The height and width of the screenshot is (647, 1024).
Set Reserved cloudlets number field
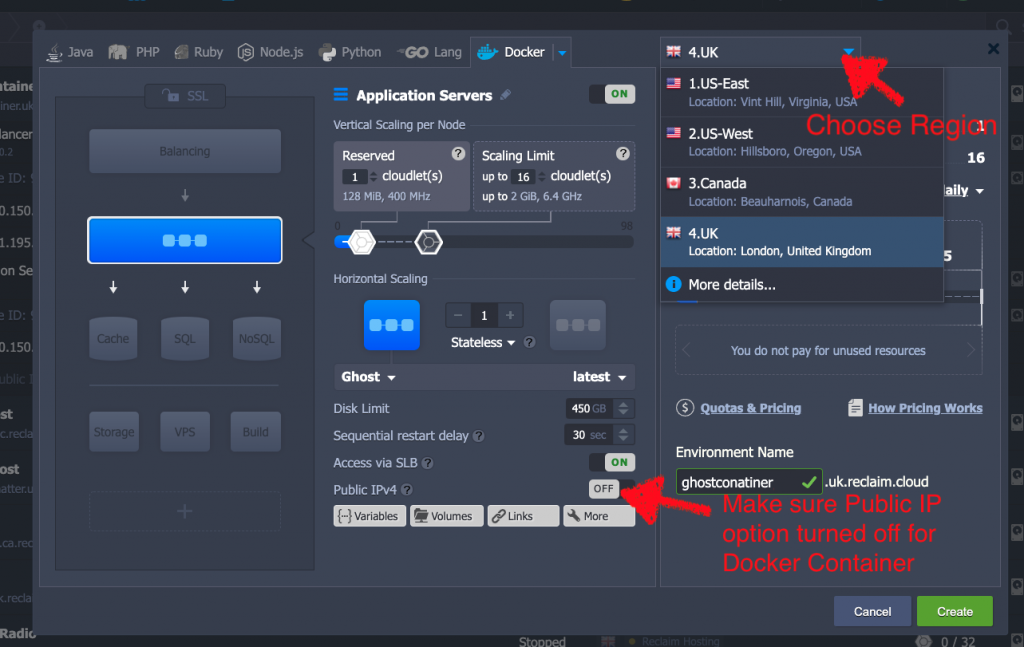pyautogui.click(x=355, y=177)
